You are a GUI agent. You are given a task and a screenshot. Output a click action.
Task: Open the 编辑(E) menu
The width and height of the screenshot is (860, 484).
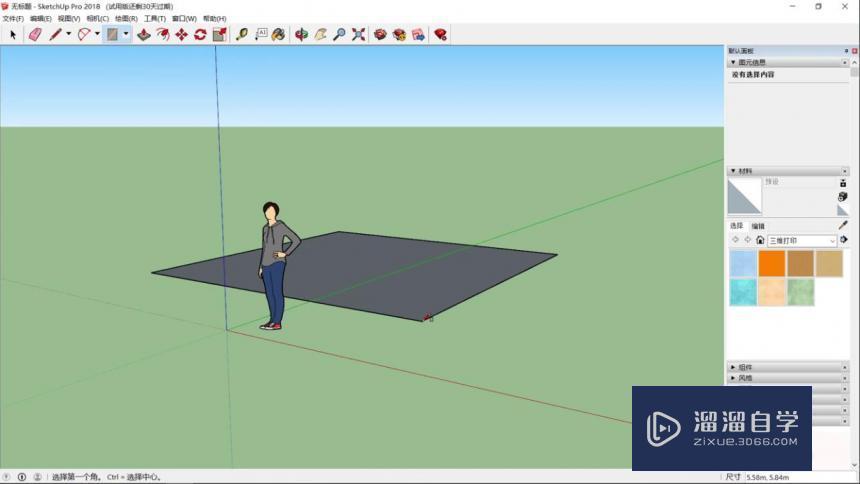tap(41, 19)
